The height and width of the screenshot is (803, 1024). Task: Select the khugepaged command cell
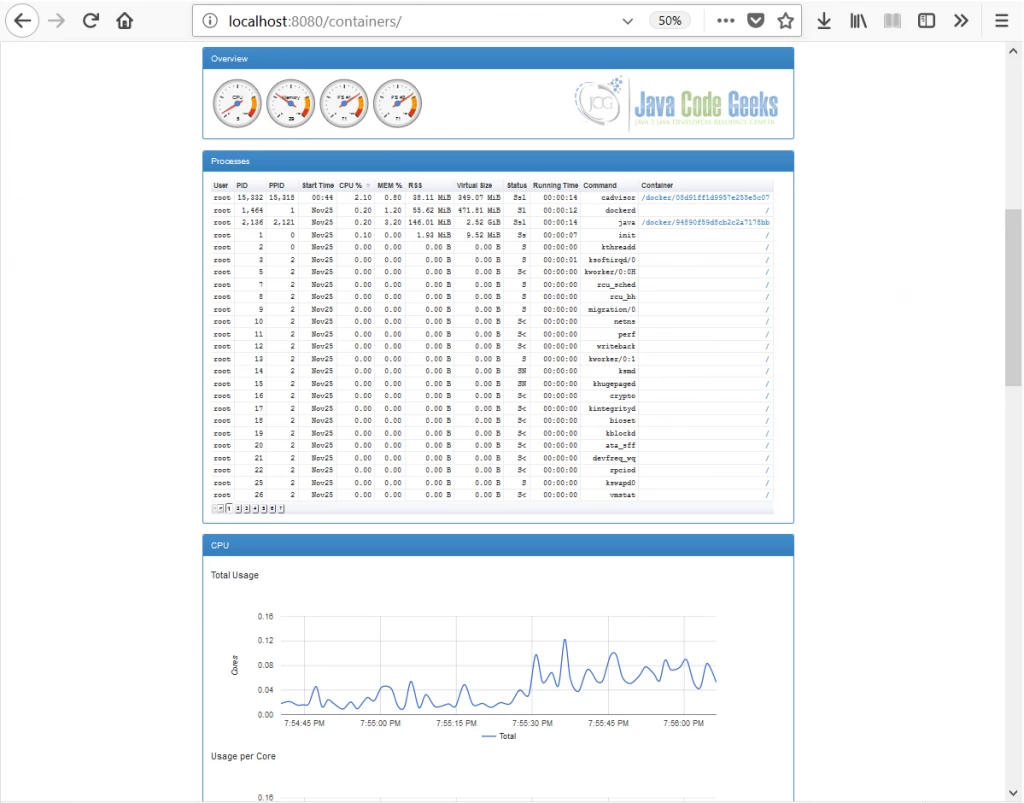coord(614,384)
